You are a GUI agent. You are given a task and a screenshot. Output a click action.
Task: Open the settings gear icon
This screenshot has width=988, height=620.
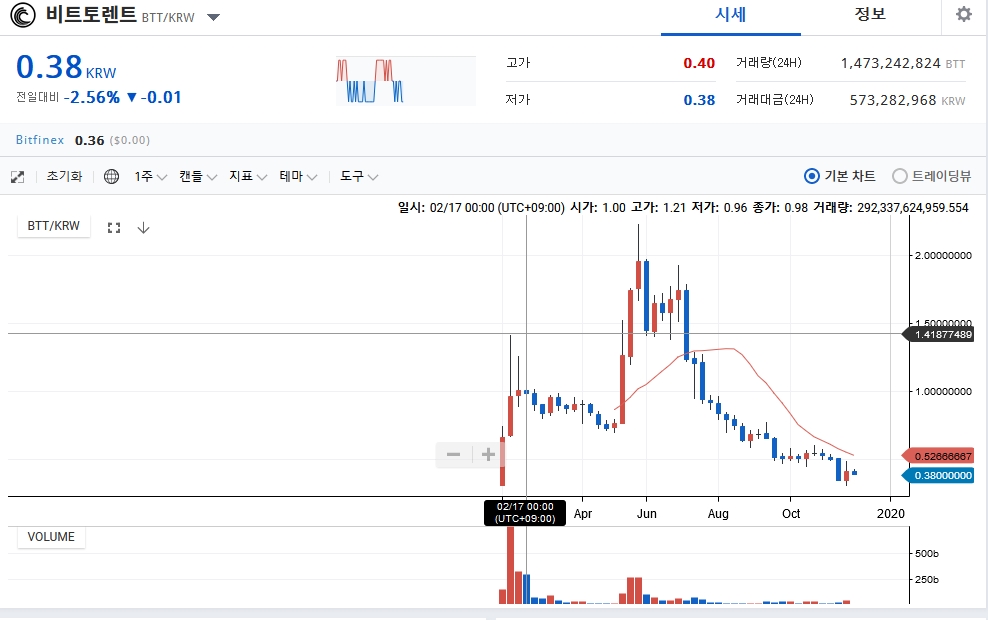(963, 14)
